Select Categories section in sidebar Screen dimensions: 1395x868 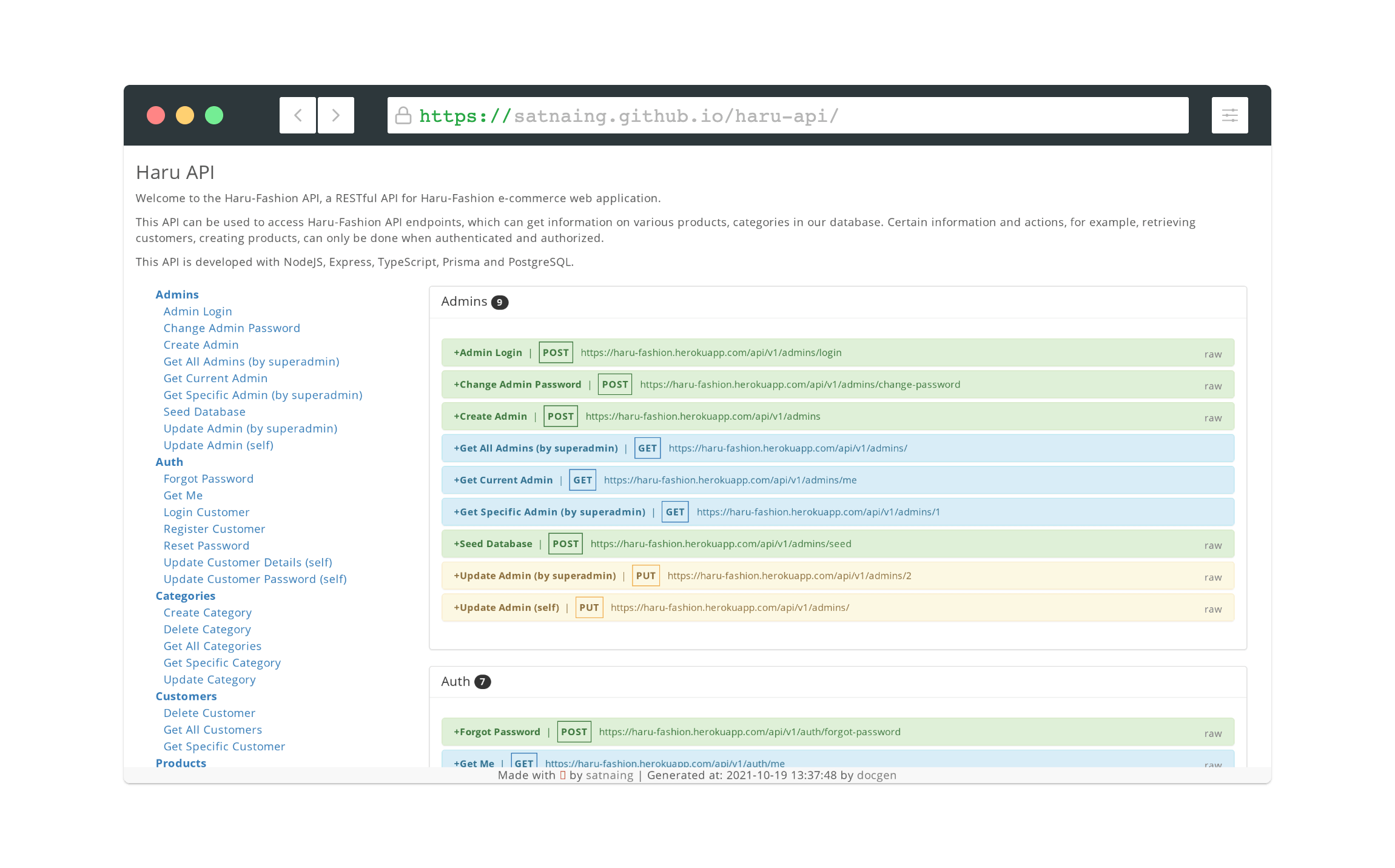[186, 596]
